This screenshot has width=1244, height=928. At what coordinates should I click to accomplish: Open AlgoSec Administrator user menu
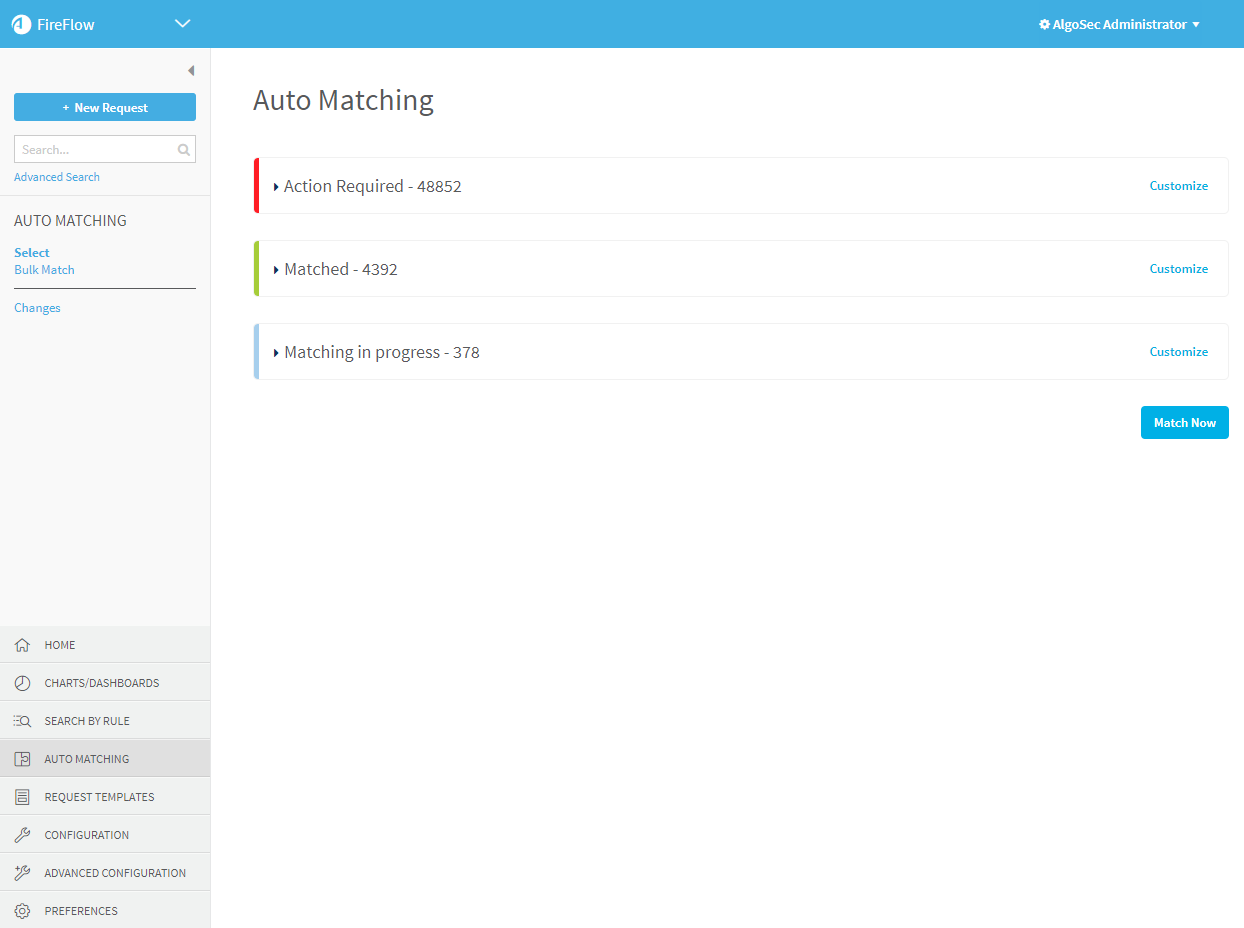(x=1119, y=24)
